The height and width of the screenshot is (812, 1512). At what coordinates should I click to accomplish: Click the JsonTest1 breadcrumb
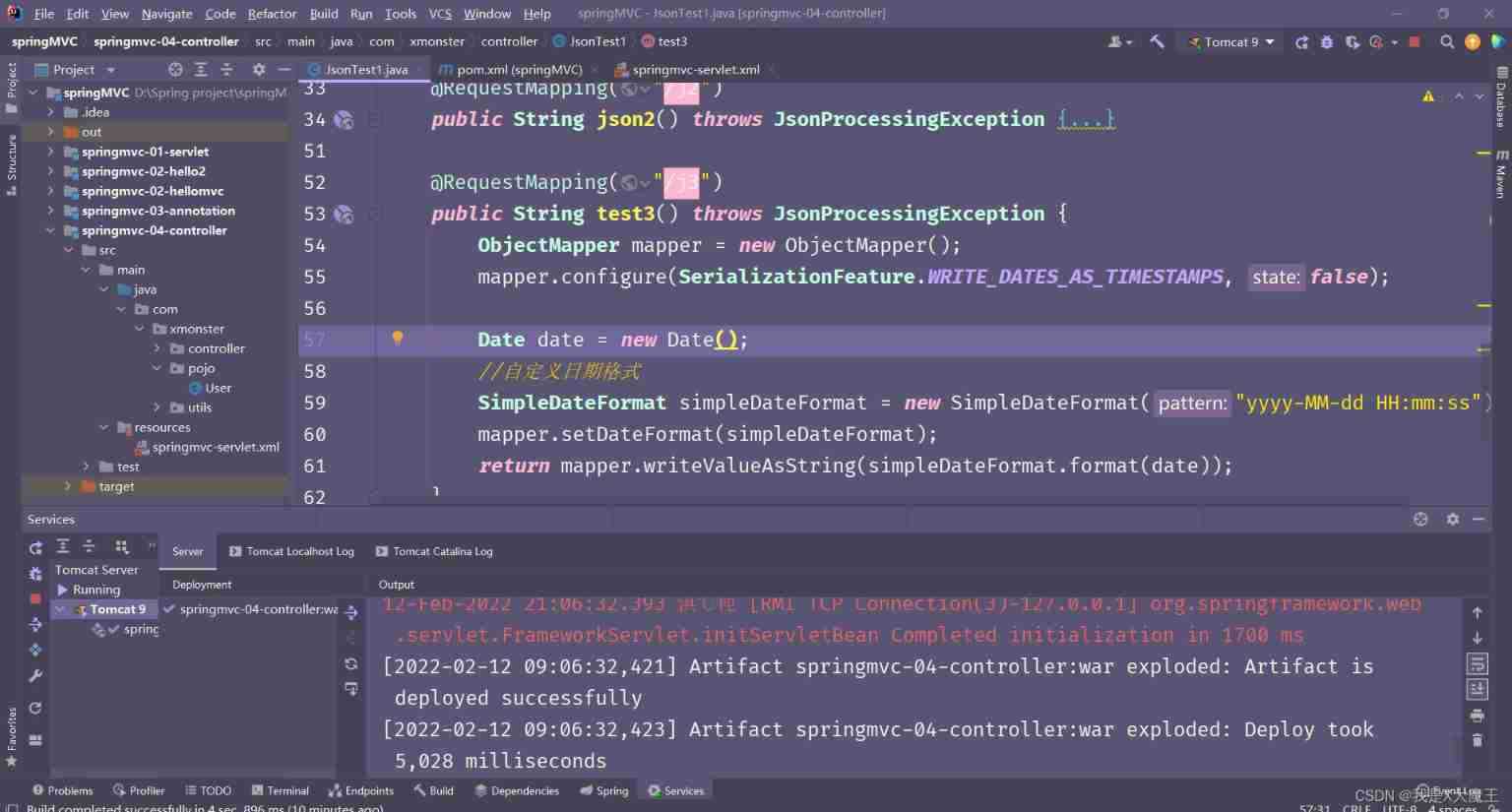pyautogui.click(x=590, y=41)
